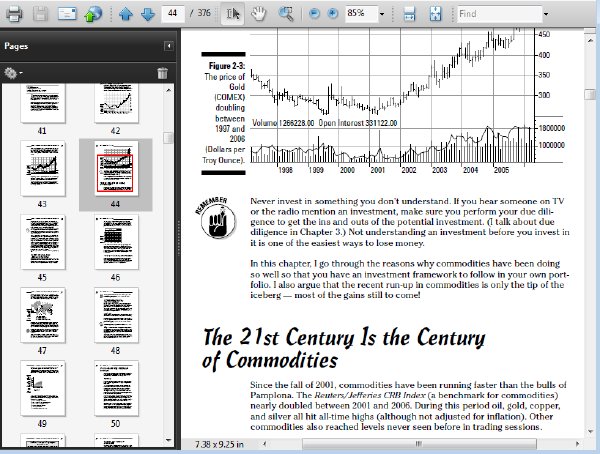Viewport: 600px width, 454px height.
Task: Open page 48 thumbnail
Action: [x=116, y=315]
